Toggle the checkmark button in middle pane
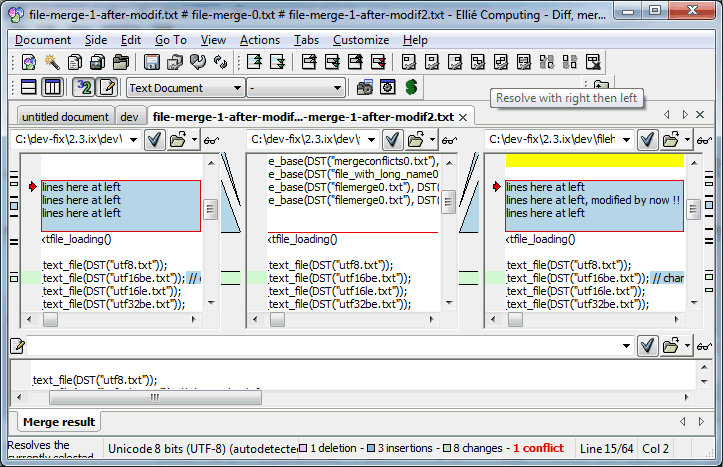Screen dimensions: 723x467 click(392, 139)
